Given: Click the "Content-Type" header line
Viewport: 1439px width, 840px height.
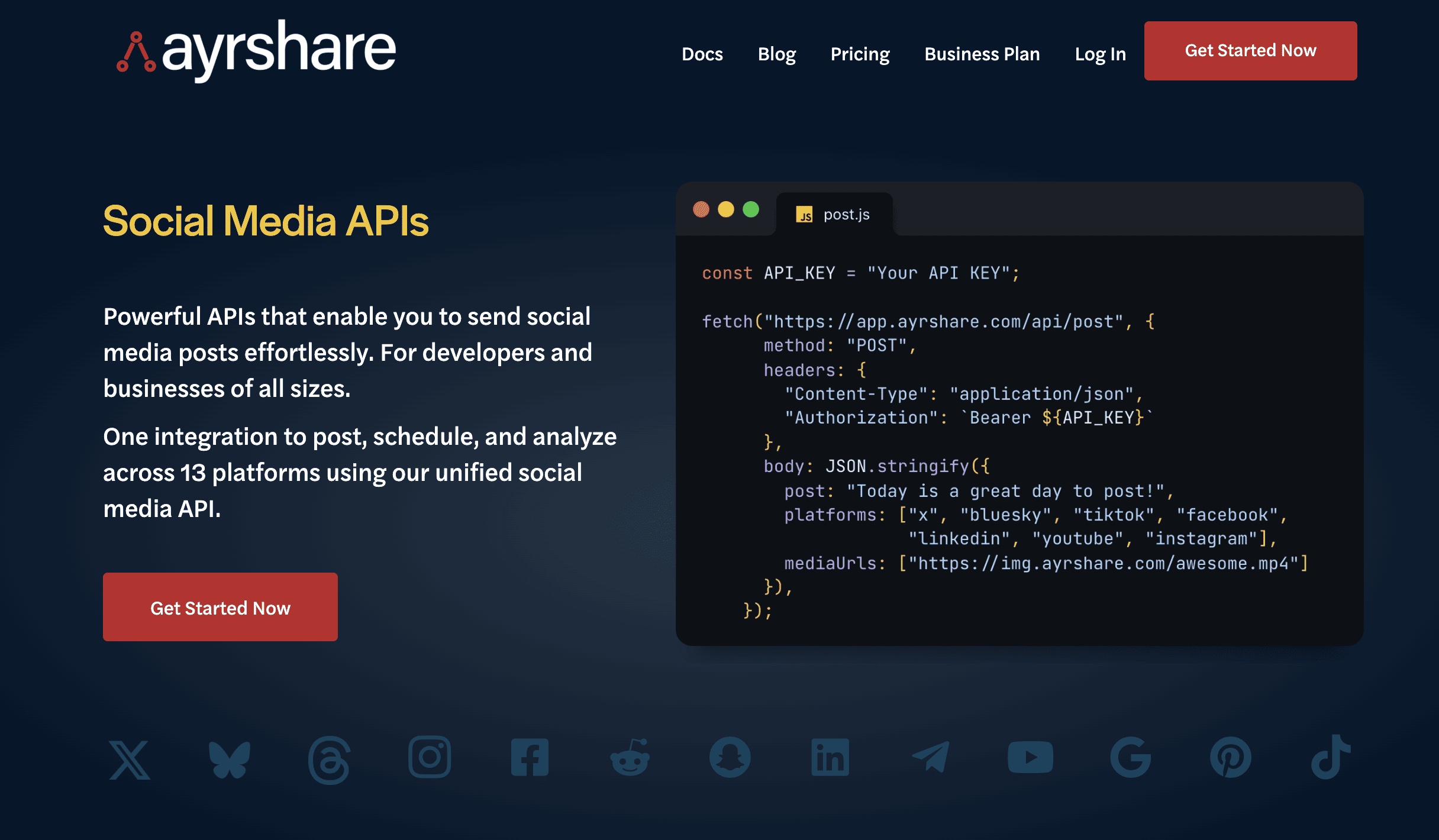Looking at the screenshot, I should pos(964,394).
